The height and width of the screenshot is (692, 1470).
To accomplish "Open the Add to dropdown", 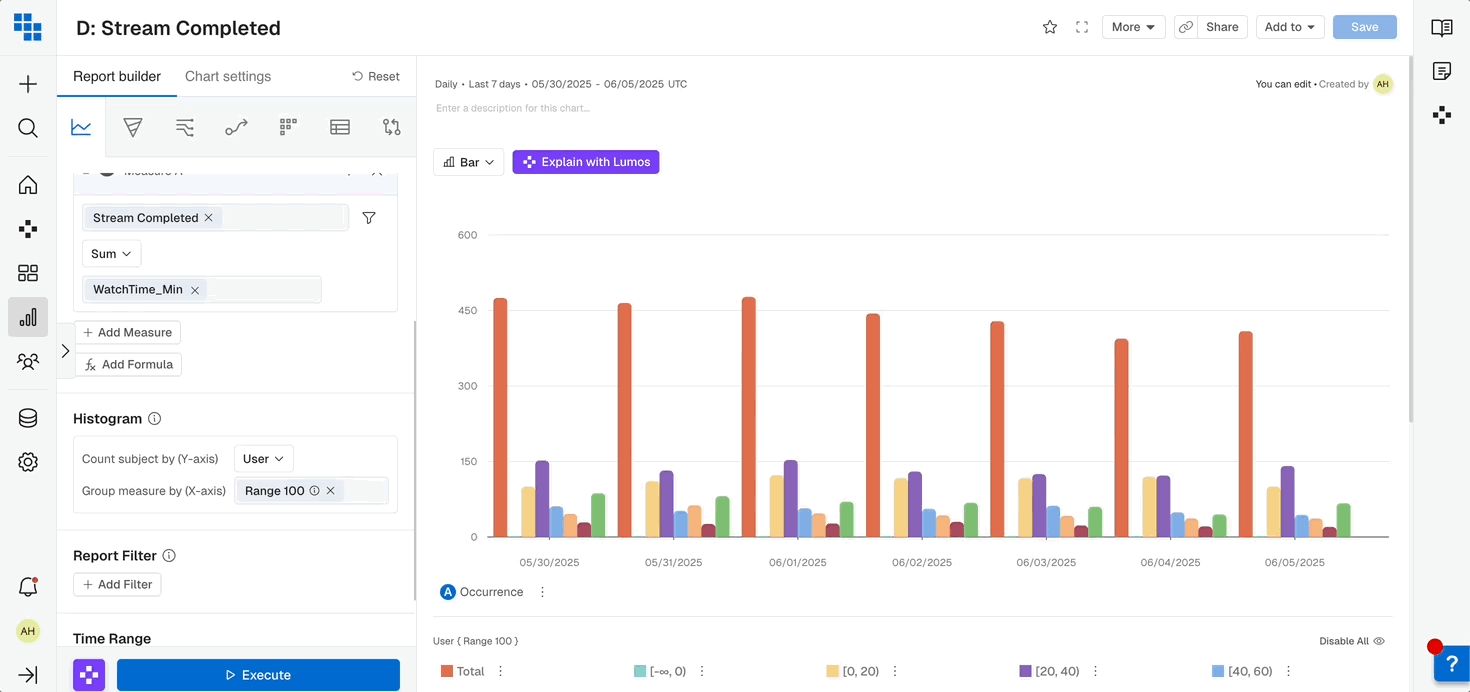I will click(1291, 28).
